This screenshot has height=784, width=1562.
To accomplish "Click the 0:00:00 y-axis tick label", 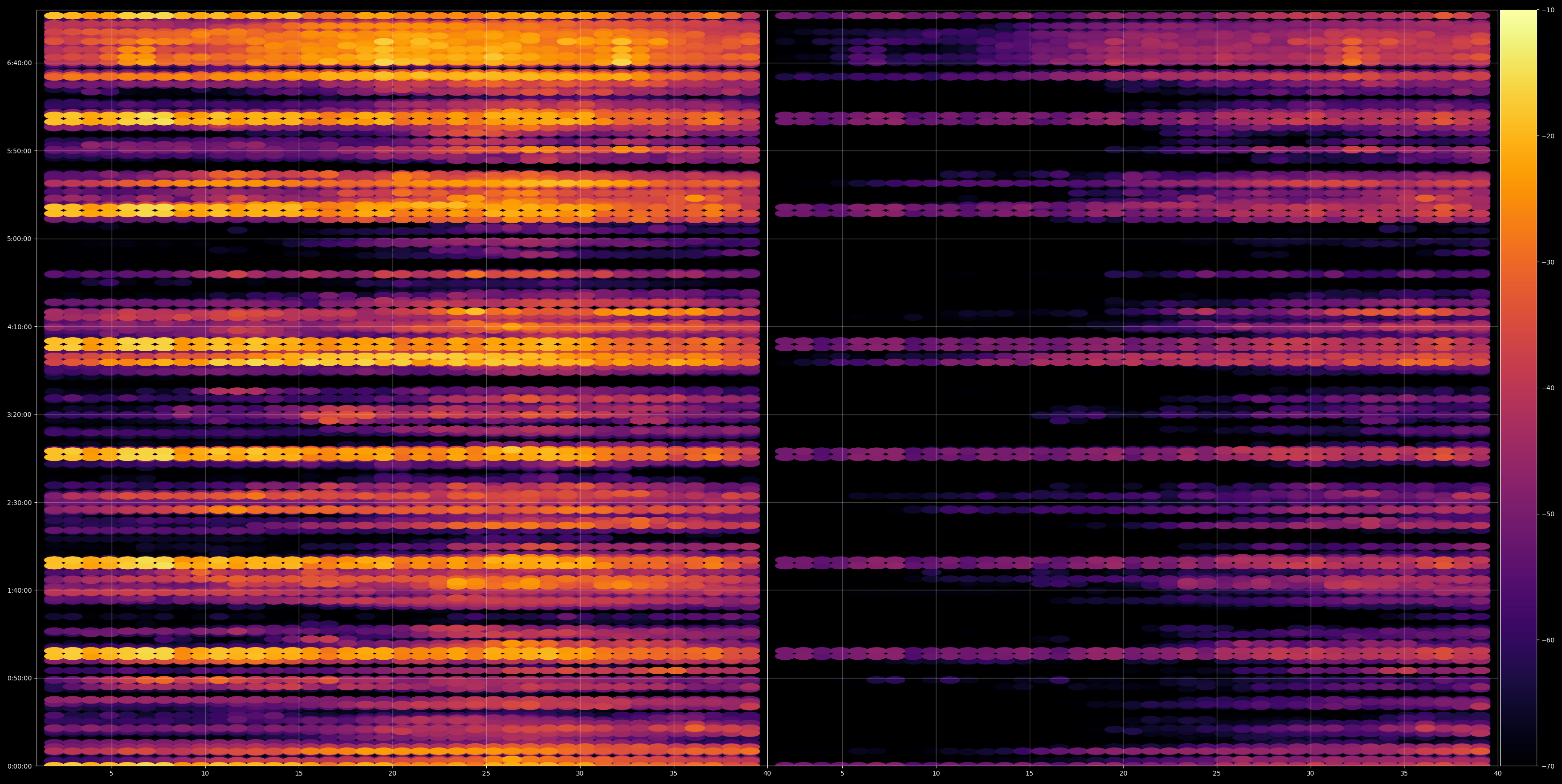I will [x=19, y=766].
